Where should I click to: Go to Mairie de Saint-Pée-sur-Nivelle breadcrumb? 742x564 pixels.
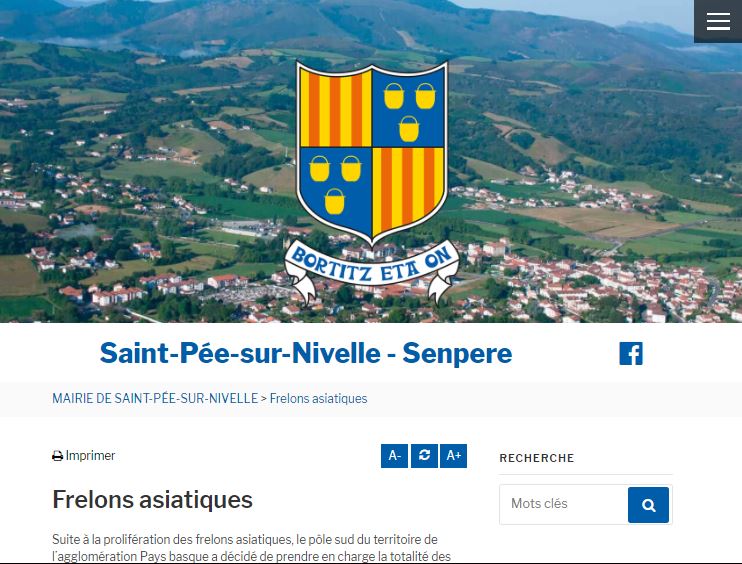154,398
